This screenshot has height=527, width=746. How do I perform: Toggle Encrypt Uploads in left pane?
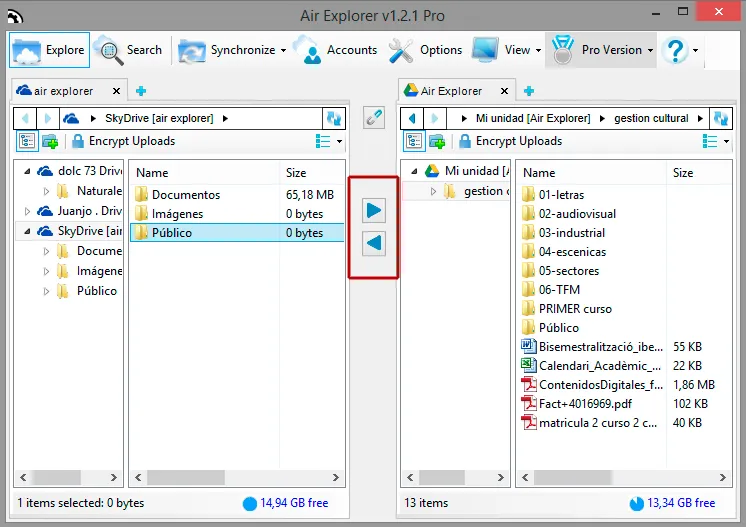(x=123, y=141)
